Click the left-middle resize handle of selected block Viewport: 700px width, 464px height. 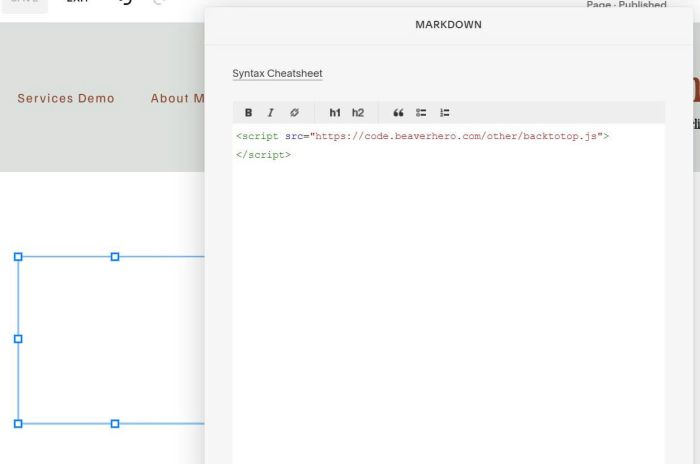tap(18, 339)
